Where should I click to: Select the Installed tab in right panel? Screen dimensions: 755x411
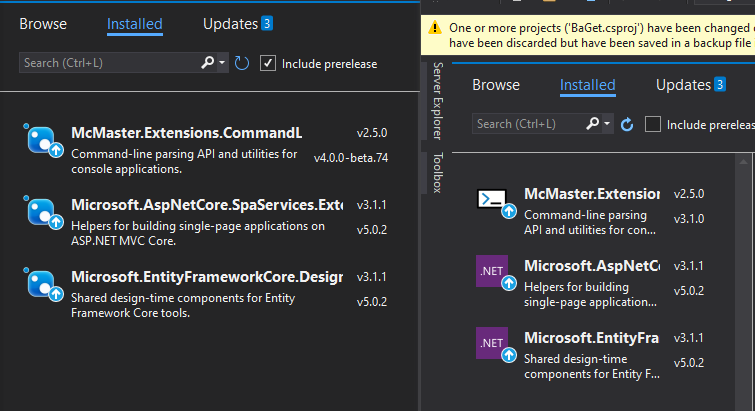click(587, 85)
